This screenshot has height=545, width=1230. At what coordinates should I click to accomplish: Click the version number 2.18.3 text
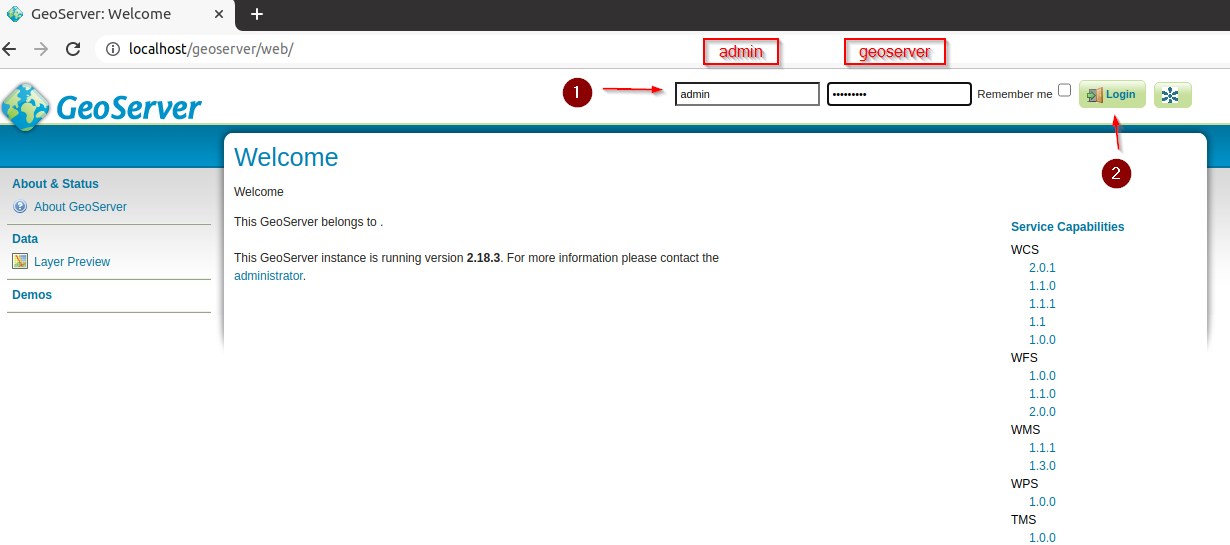pos(483,258)
